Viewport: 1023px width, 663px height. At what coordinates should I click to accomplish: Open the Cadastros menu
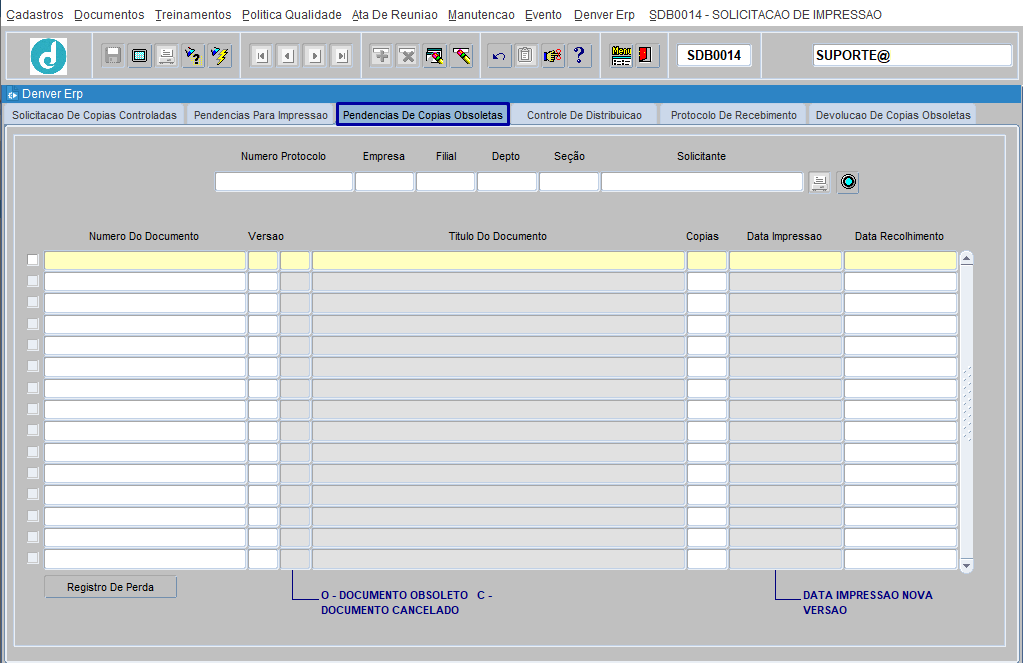tap(35, 14)
